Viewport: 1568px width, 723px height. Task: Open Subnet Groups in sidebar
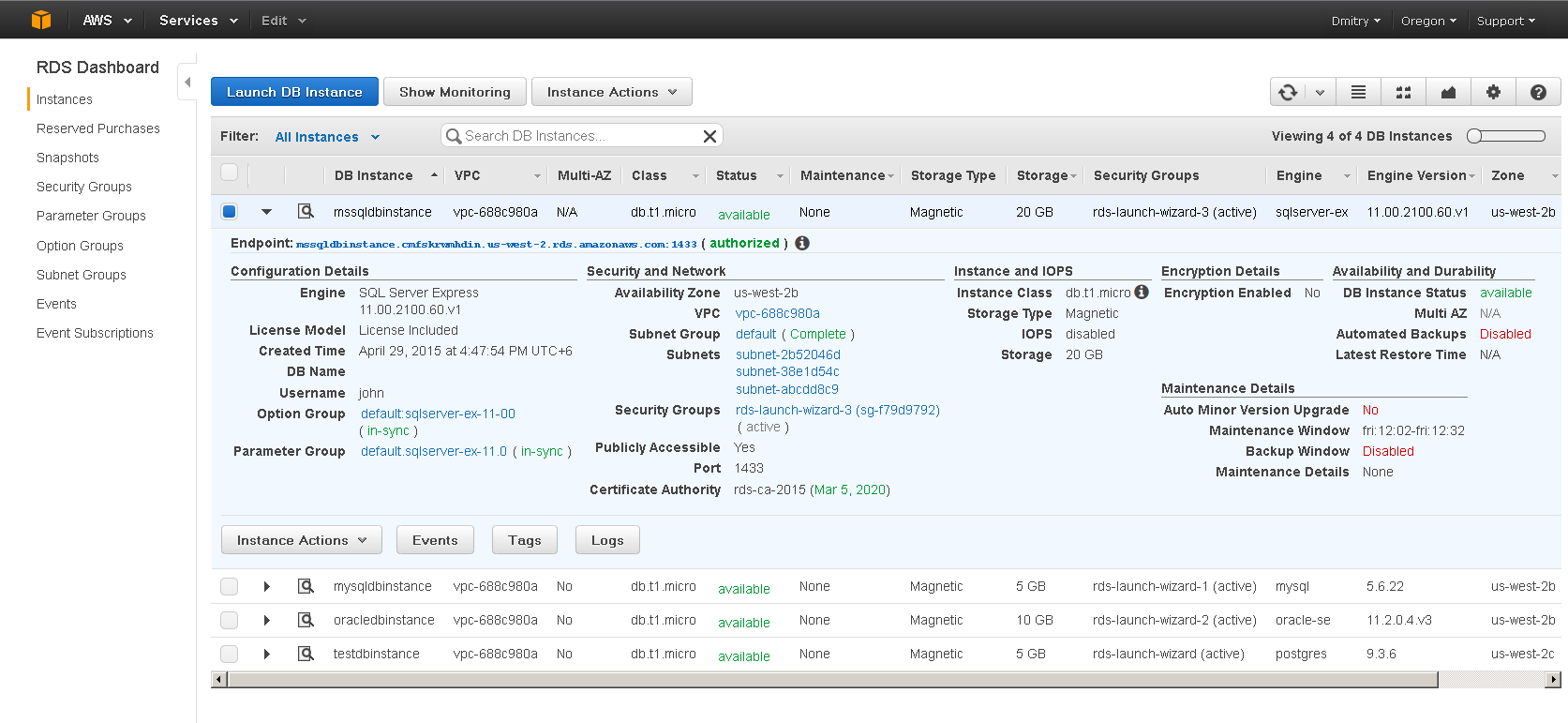[82, 275]
